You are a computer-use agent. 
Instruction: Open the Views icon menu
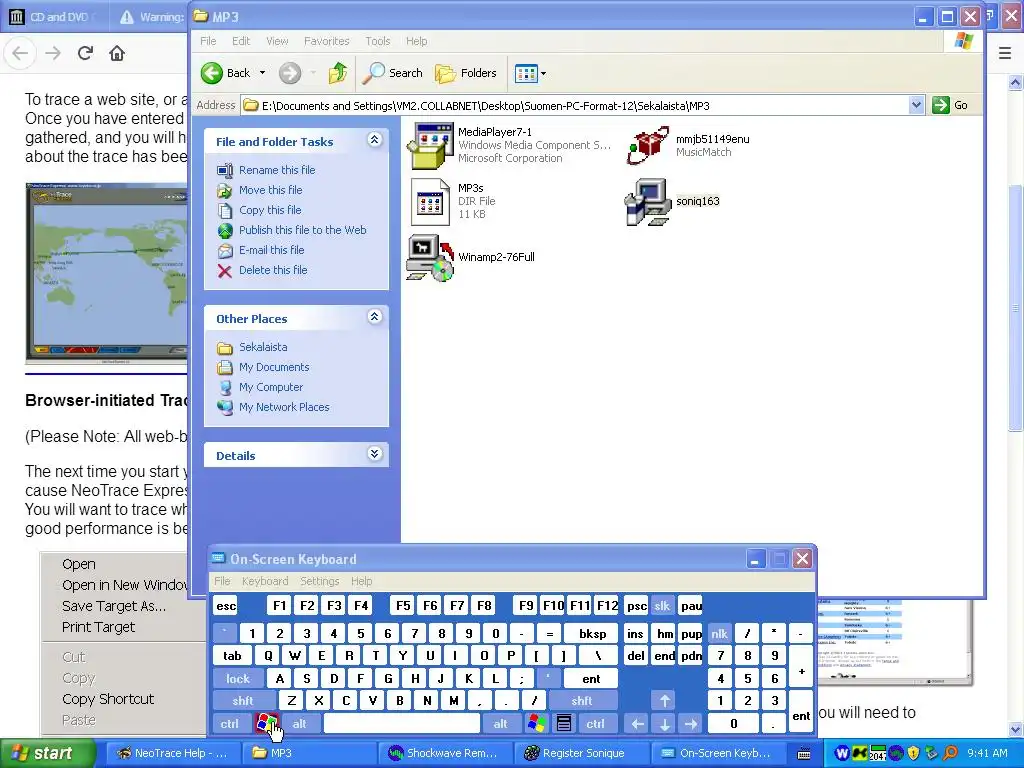(530, 73)
